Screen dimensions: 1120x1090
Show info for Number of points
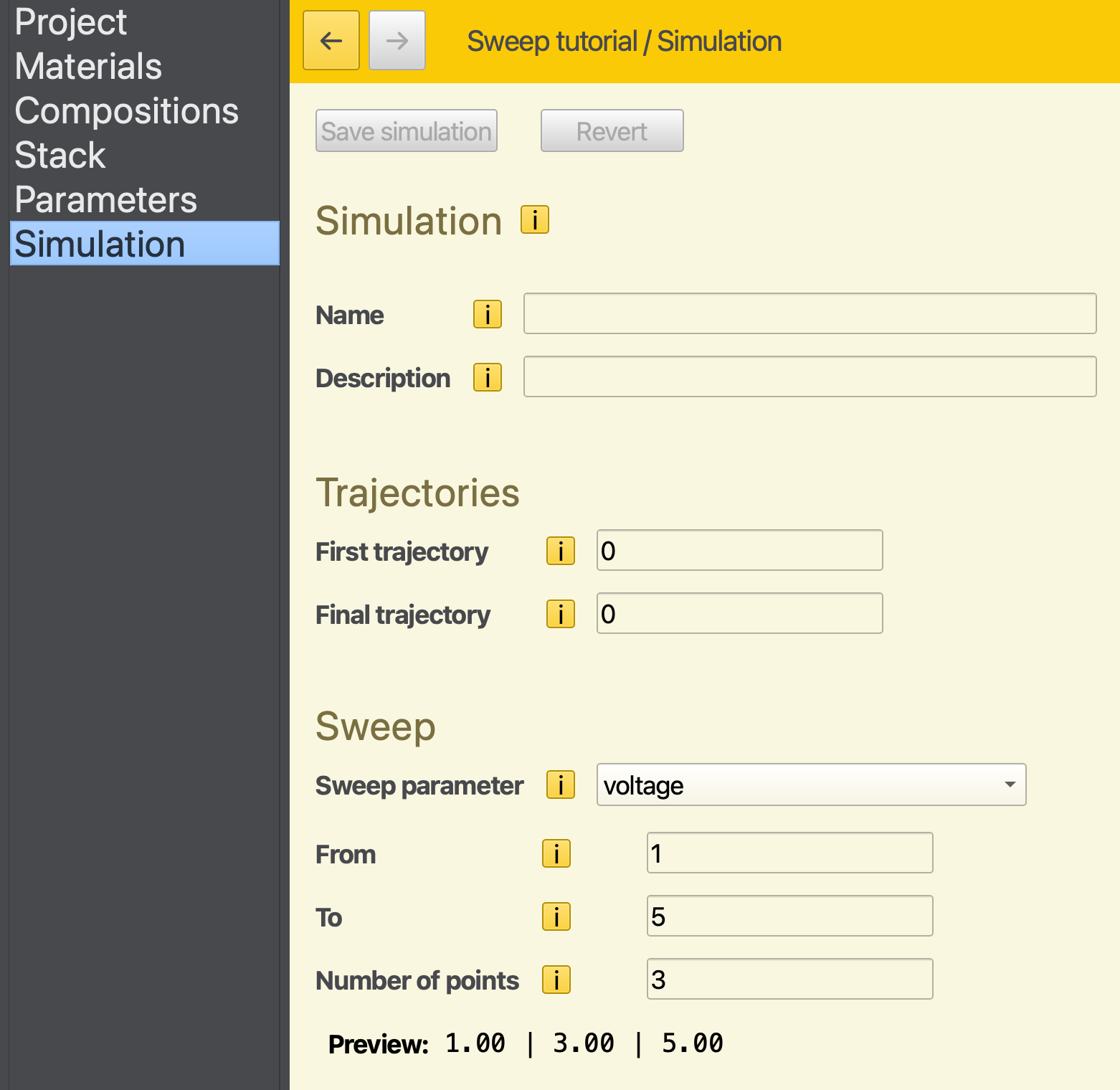tap(556, 980)
